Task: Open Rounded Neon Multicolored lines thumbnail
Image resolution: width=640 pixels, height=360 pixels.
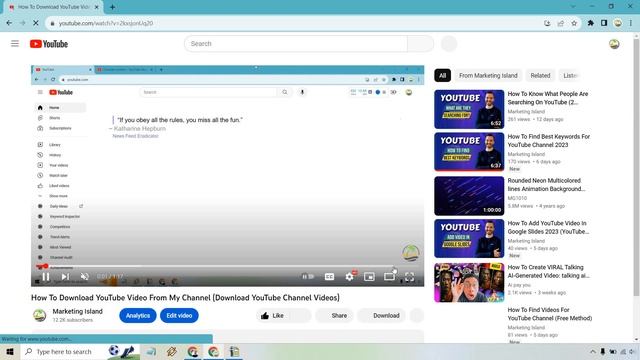Action: 469,196
